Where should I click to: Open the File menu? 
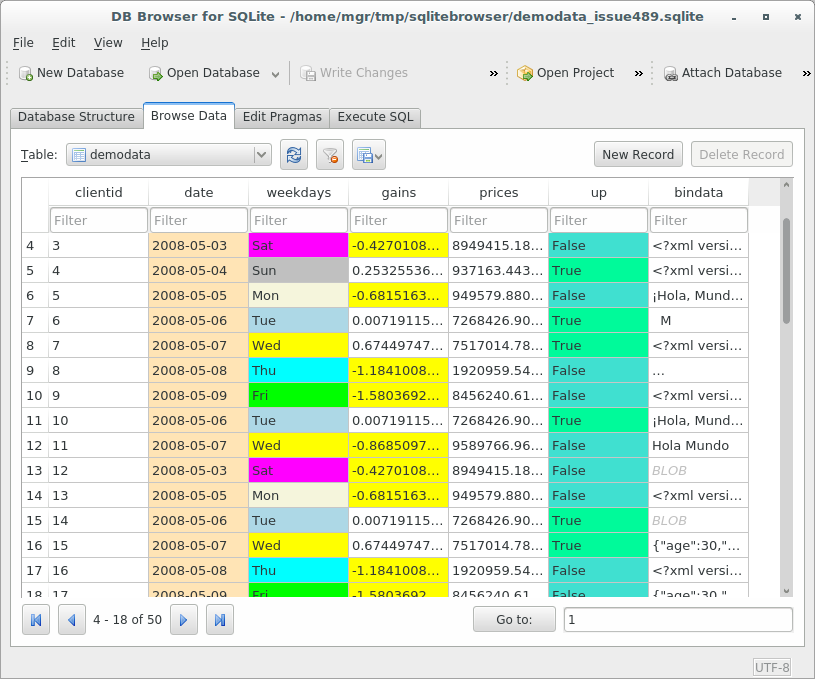(23, 43)
